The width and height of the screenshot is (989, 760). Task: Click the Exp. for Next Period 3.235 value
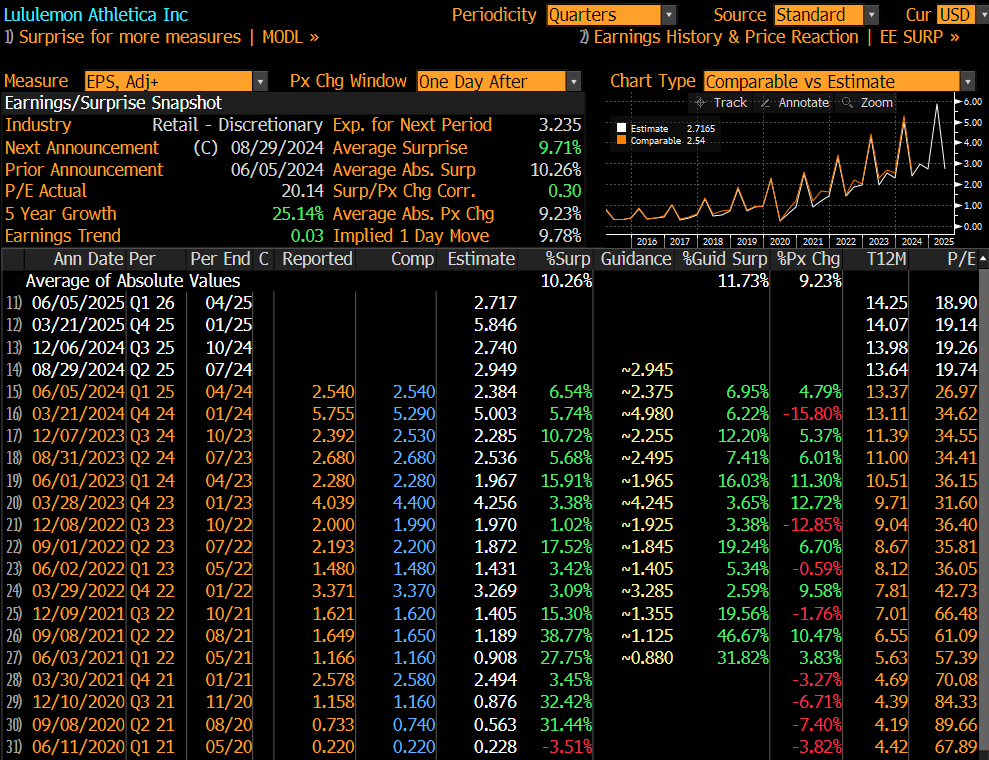tap(560, 125)
